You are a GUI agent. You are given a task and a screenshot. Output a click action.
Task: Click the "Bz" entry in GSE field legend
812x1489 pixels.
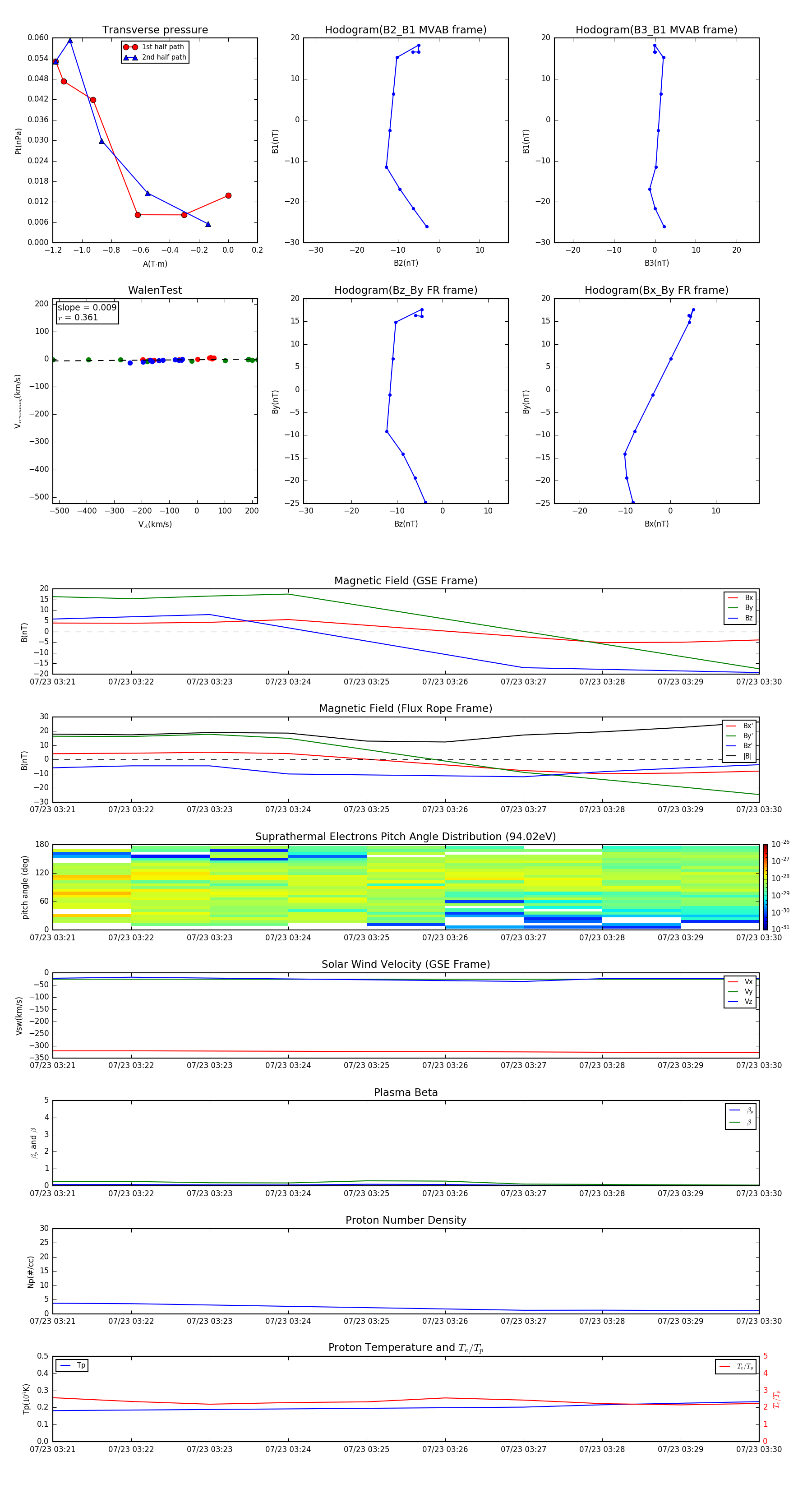pos(740,619)
